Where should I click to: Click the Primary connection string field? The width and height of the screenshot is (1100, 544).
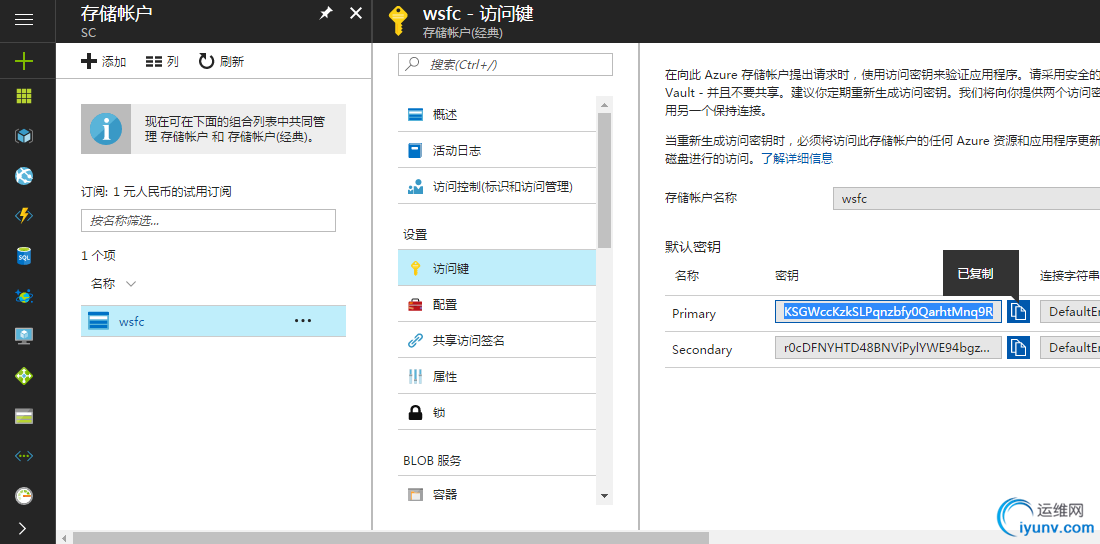click(x=1070, y=312)
